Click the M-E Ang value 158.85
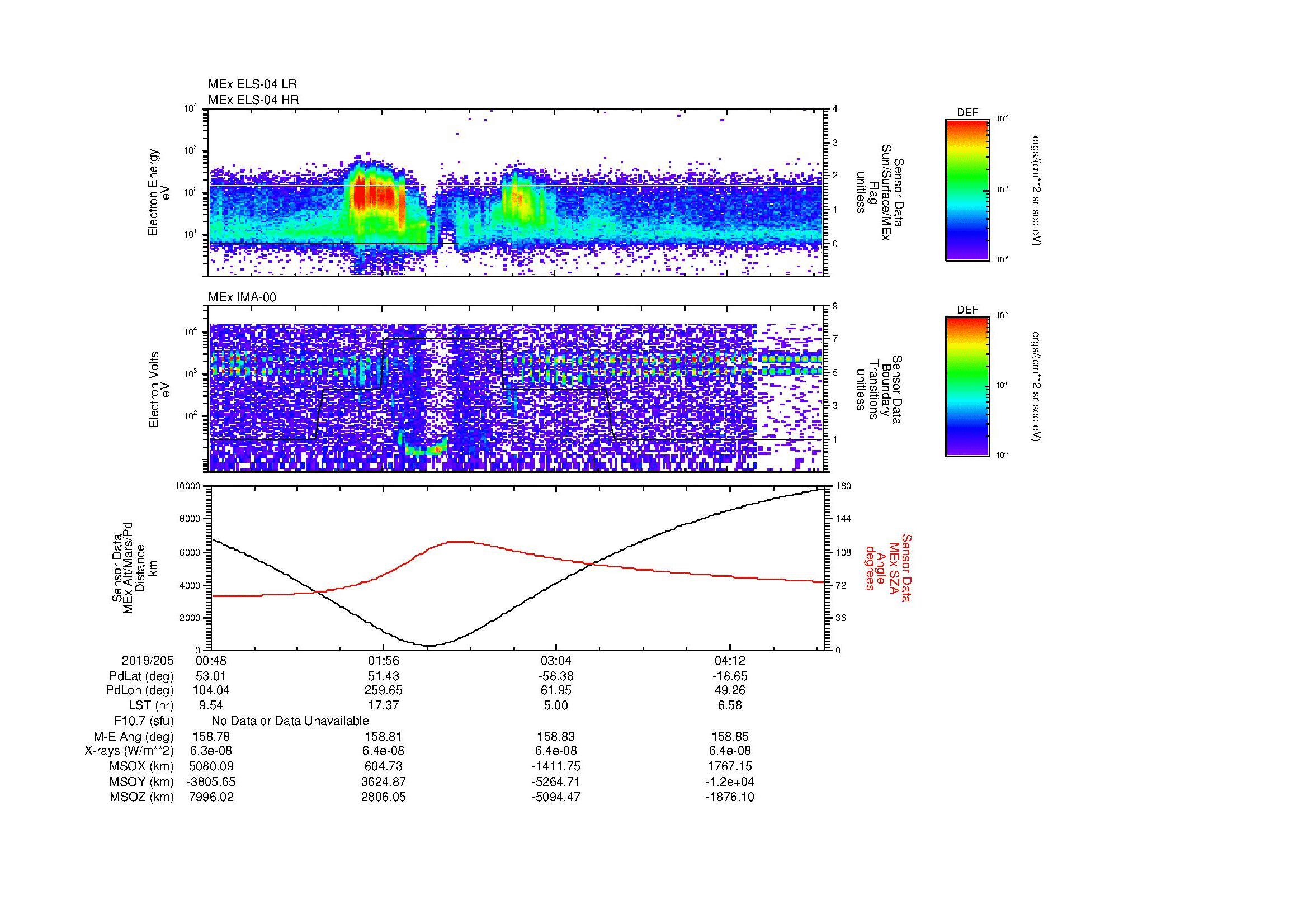The image size is (1308, 924). [x=730, y=737]
